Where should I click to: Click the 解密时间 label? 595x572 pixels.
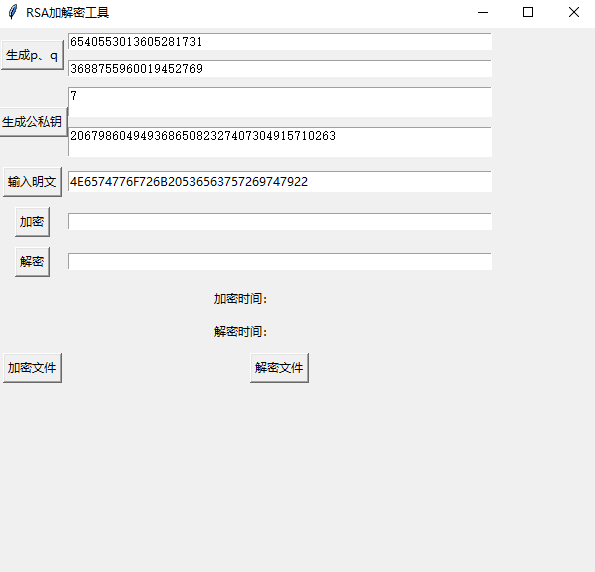coord(241,331)
